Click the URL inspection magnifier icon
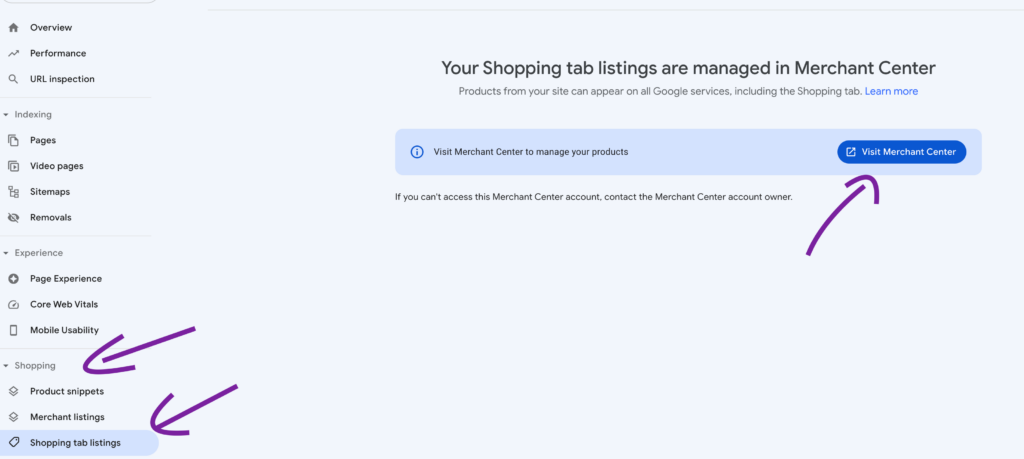Screen dimensions: 1024x459 click(13, 79)
